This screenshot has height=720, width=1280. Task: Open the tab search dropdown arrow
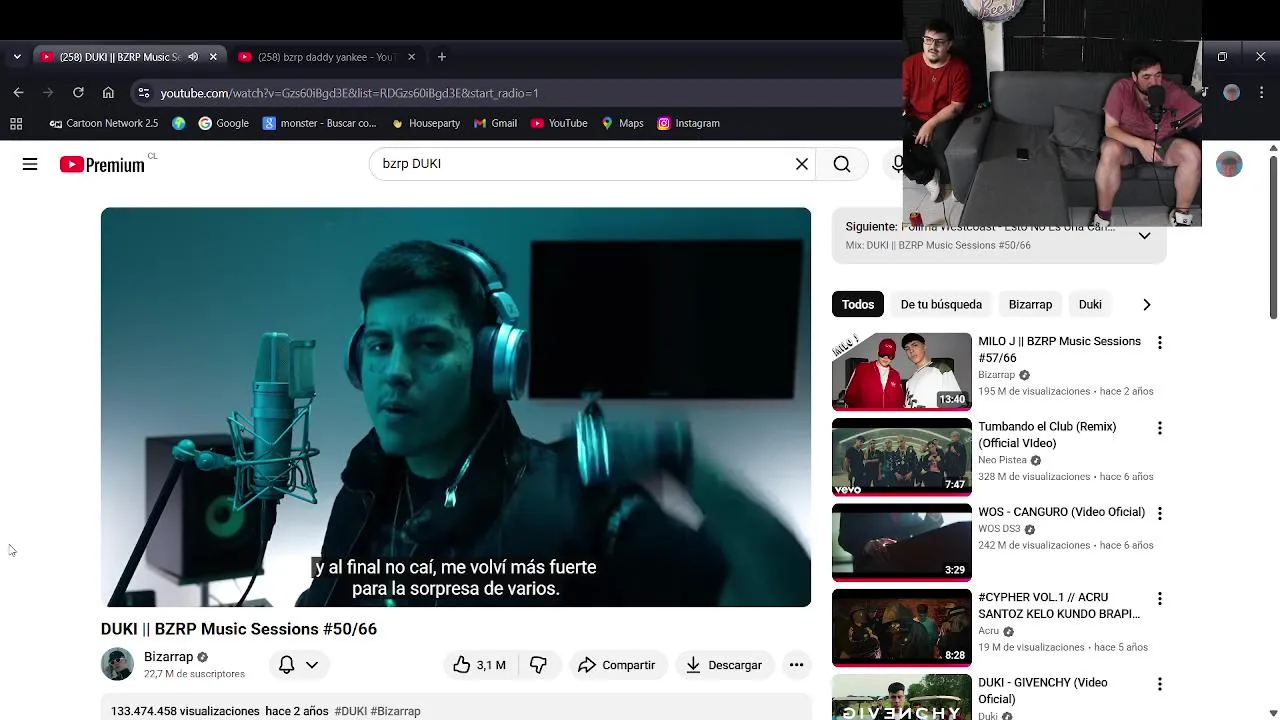point(17,57)
